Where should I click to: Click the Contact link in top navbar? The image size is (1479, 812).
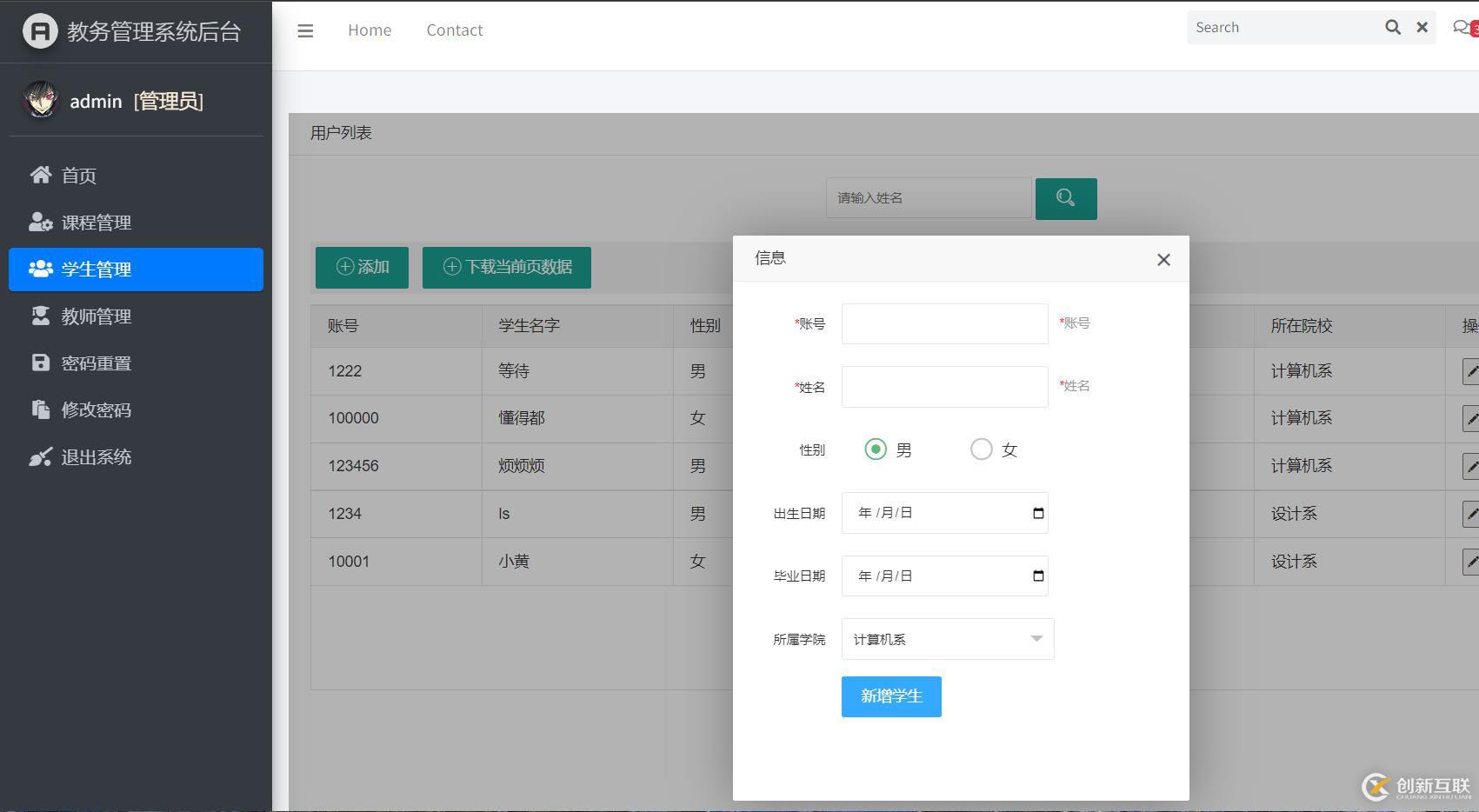coord(454,30)
